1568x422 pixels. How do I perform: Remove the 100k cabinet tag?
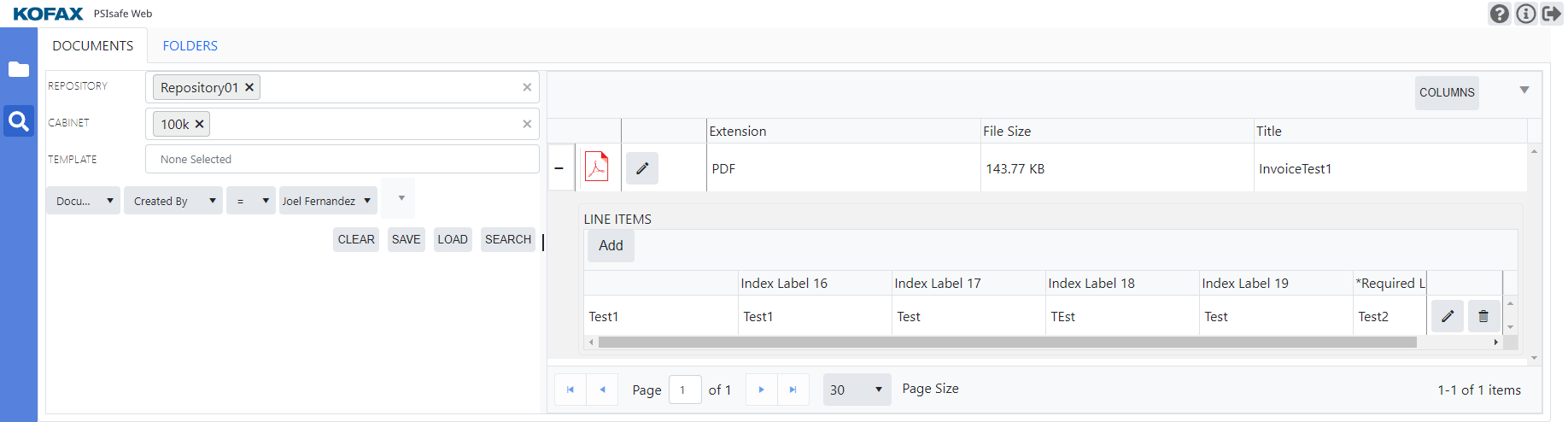tap(199, 124)
